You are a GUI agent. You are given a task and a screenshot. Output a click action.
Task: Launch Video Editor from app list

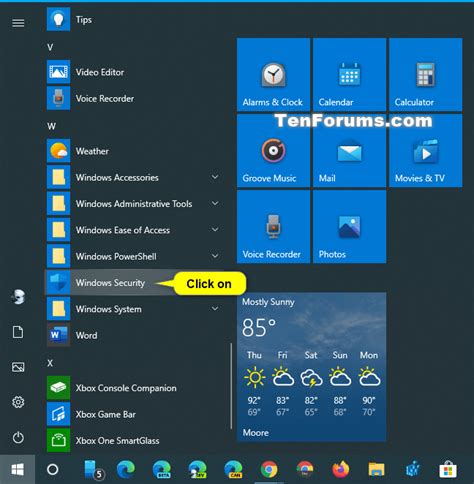(133, 72)
